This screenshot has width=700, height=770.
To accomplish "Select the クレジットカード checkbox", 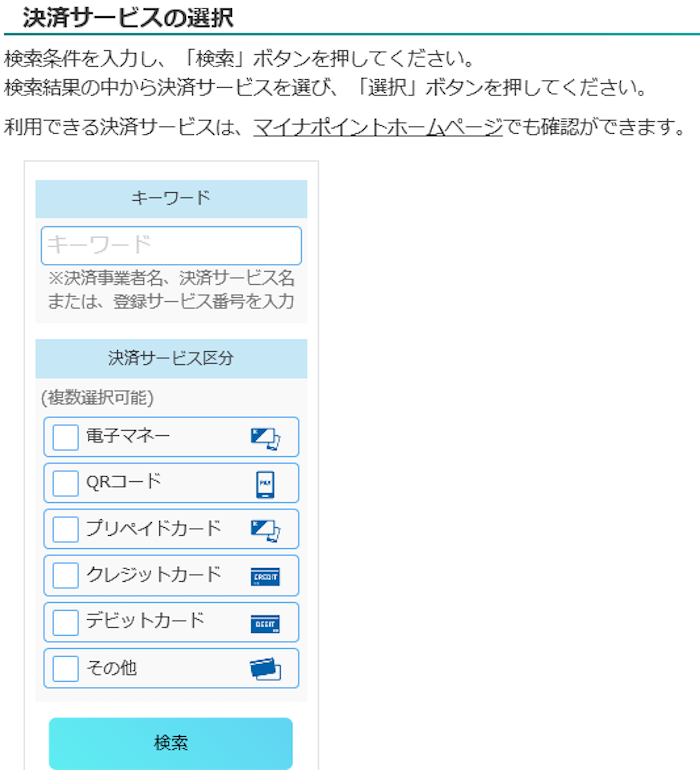I will tap(66, 576).
